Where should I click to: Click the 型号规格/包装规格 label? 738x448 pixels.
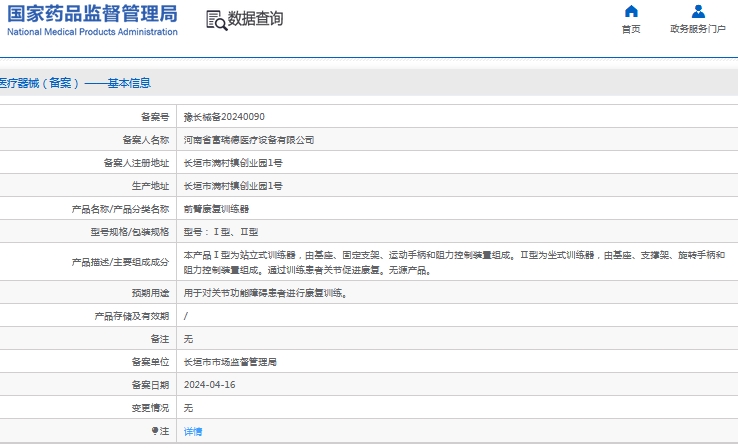(129, 232)
